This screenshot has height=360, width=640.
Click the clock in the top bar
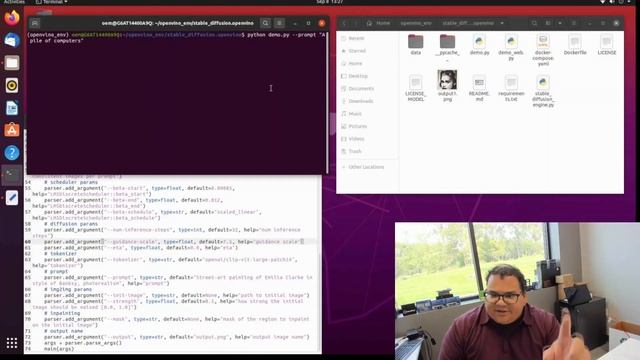pyautogui.click(x=329, y=2)
